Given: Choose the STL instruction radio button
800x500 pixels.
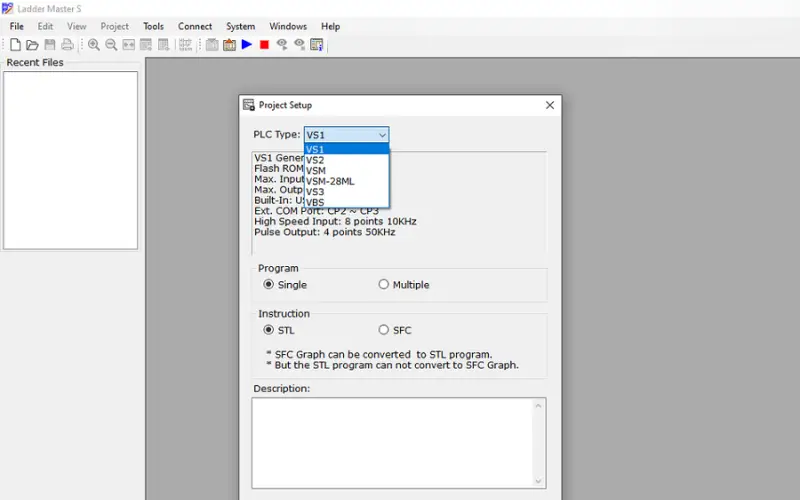Looking at the screenshot, I should pos(268,330).
